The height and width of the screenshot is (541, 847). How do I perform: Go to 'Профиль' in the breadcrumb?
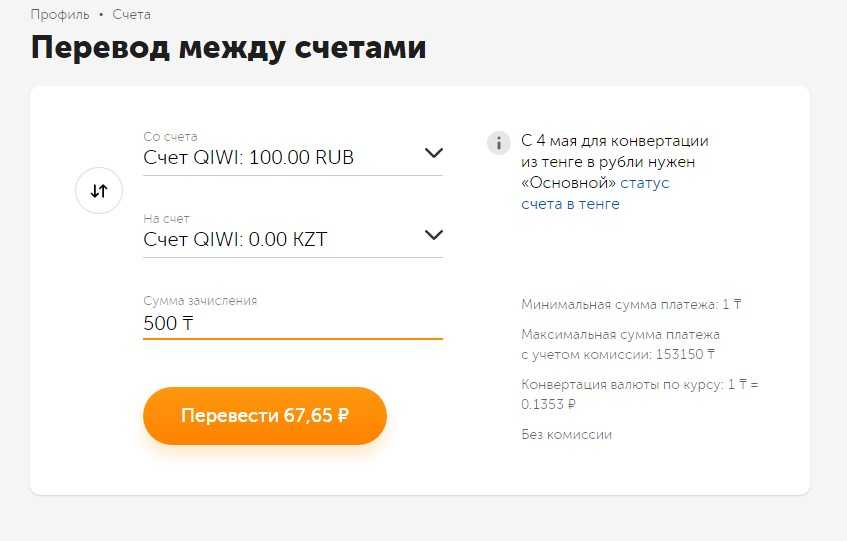[x=60, y=15]
